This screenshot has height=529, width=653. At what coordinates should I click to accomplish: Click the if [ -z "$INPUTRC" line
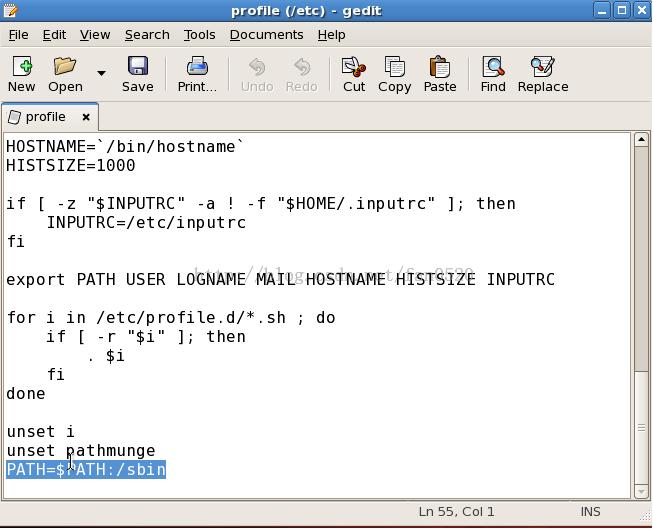click(x=261, y=204)
